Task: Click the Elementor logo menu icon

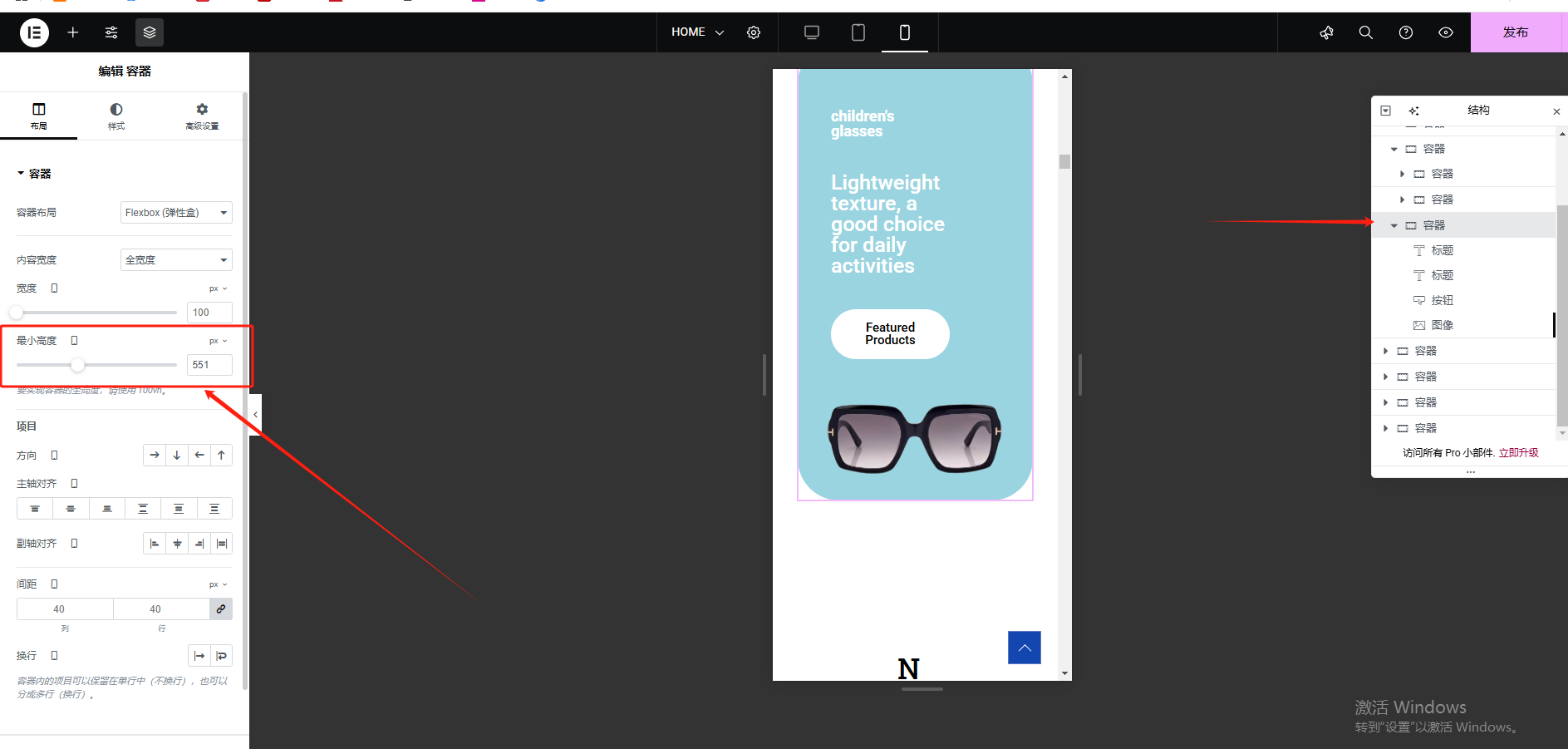Action: 34,32
